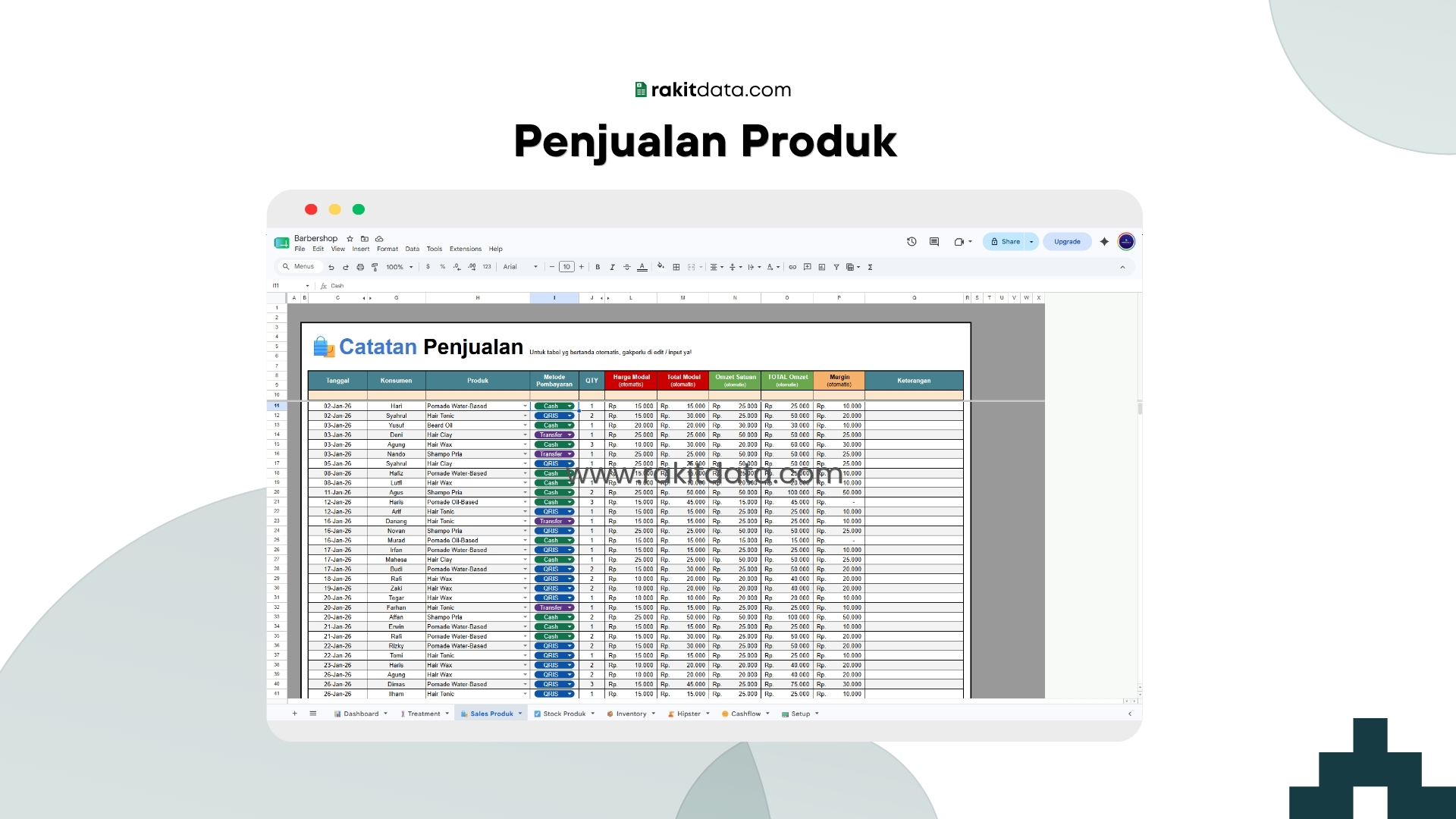1456x819 pixels.
Task: Open the Format menu
Action: 388,249
